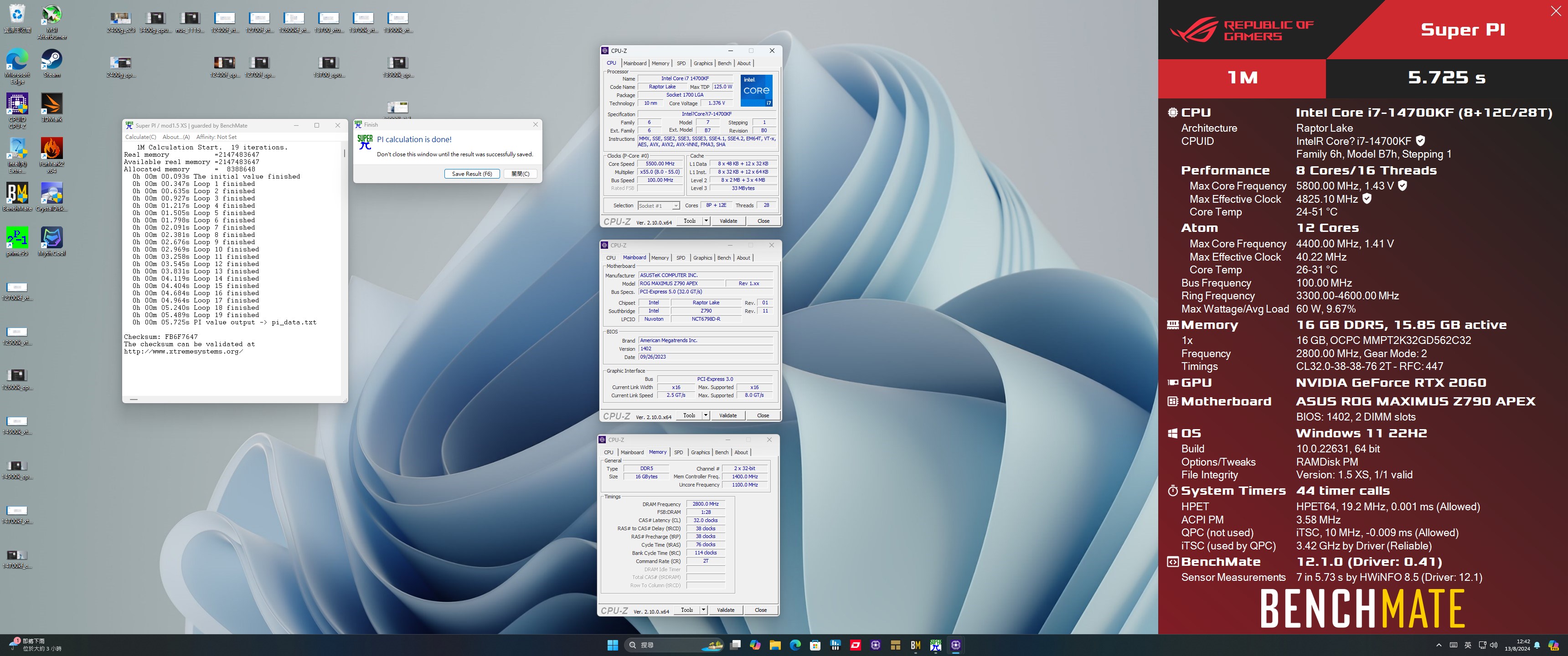Open volume control in system tray
This screenshot has width=1568, height=656.
pyautogui.click(x=1494, y=645)
